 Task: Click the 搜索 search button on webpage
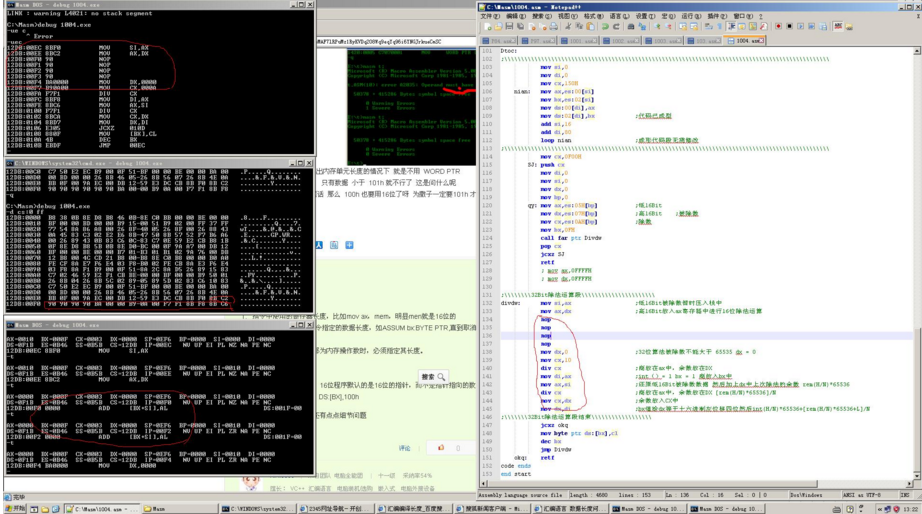coord(432,377)
